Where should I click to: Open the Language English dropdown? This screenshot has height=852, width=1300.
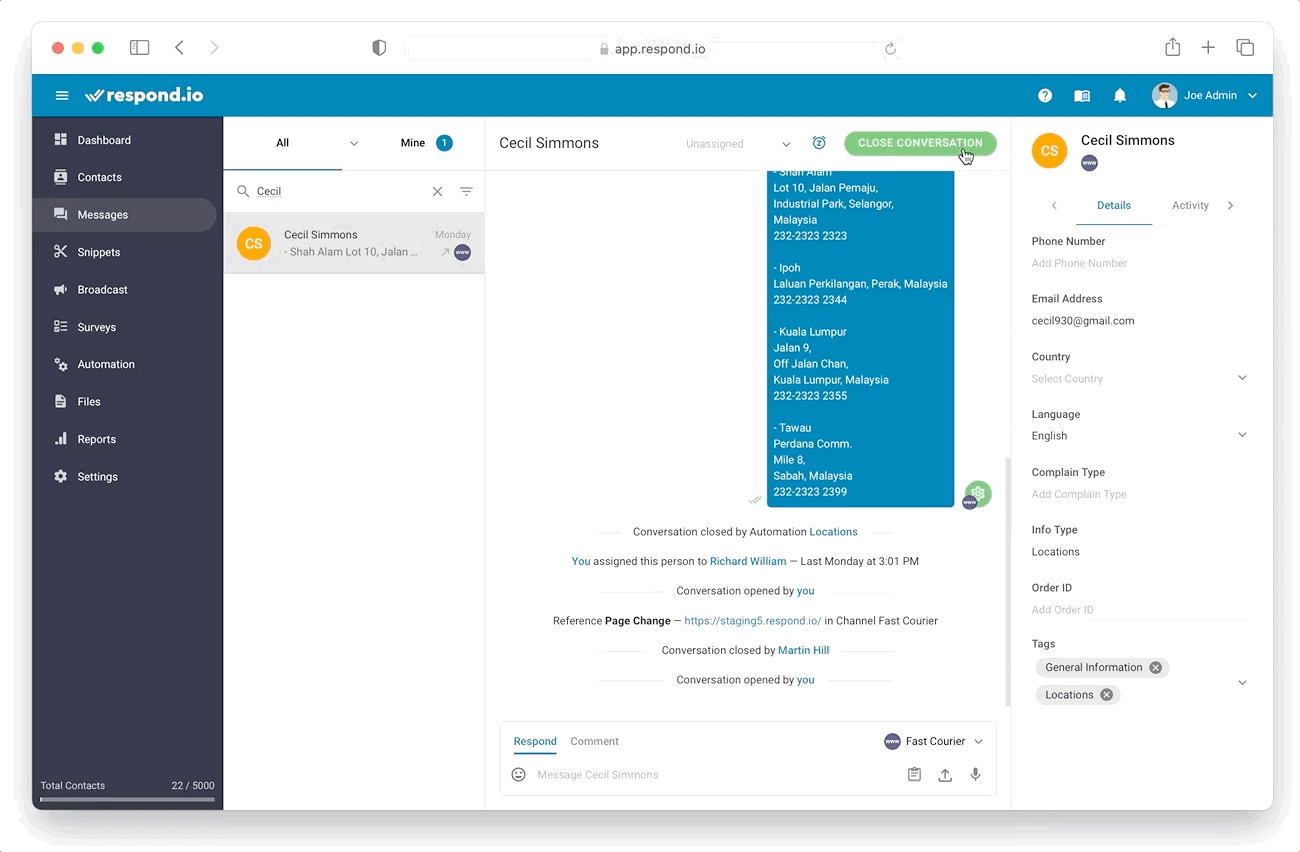[x=1140, y=436]
